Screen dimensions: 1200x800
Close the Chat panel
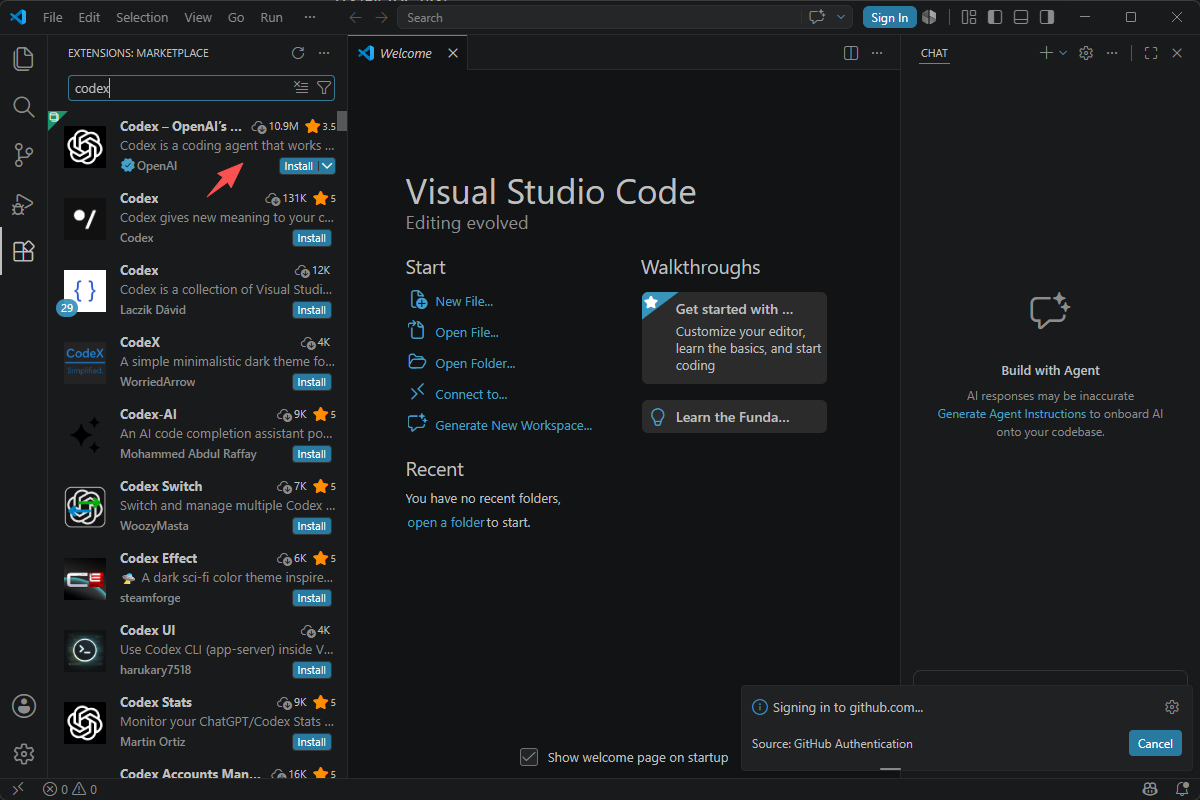1177,53
